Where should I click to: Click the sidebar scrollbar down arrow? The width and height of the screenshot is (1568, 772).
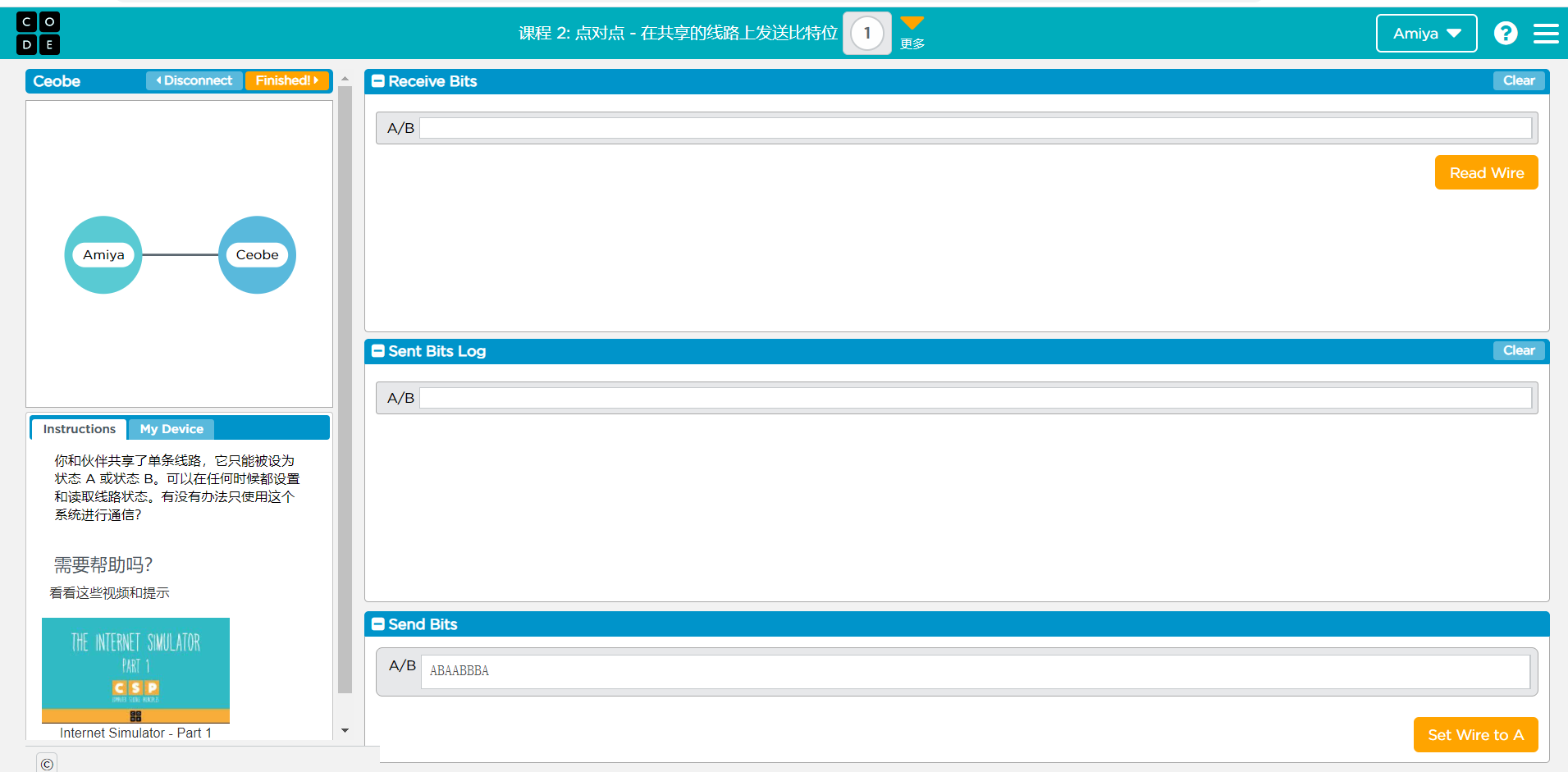(x=345, y=730)
